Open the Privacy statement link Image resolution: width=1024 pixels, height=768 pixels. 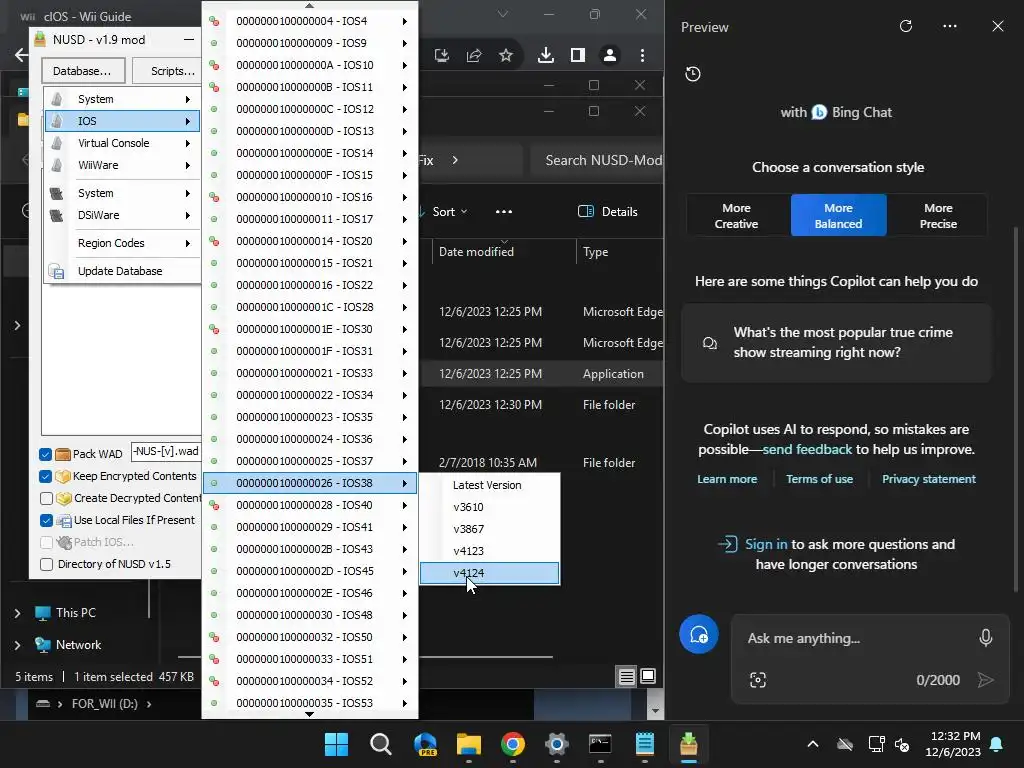(x=929, y=479)
